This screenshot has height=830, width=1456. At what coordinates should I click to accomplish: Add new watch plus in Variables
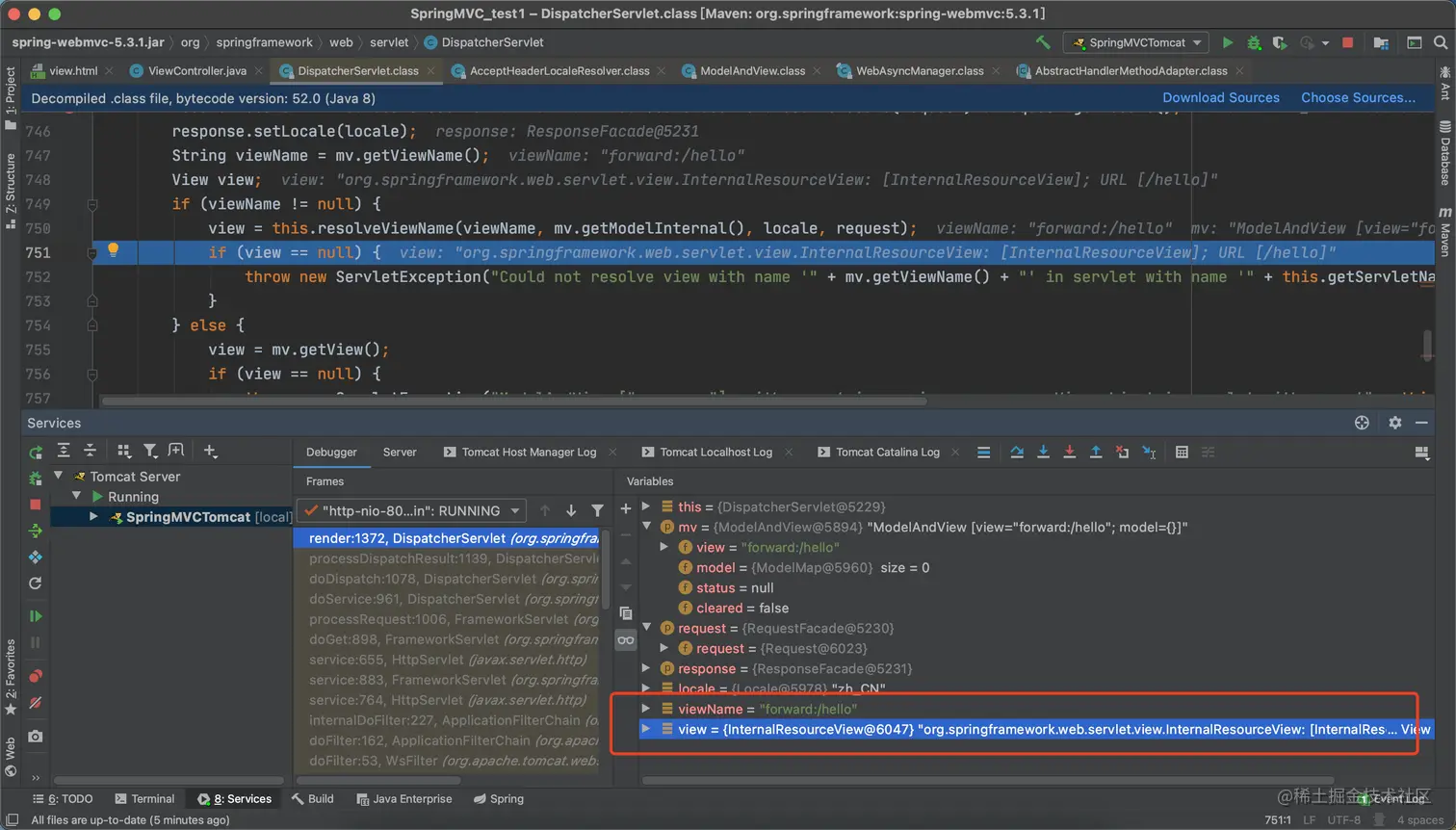coord(626,508)
